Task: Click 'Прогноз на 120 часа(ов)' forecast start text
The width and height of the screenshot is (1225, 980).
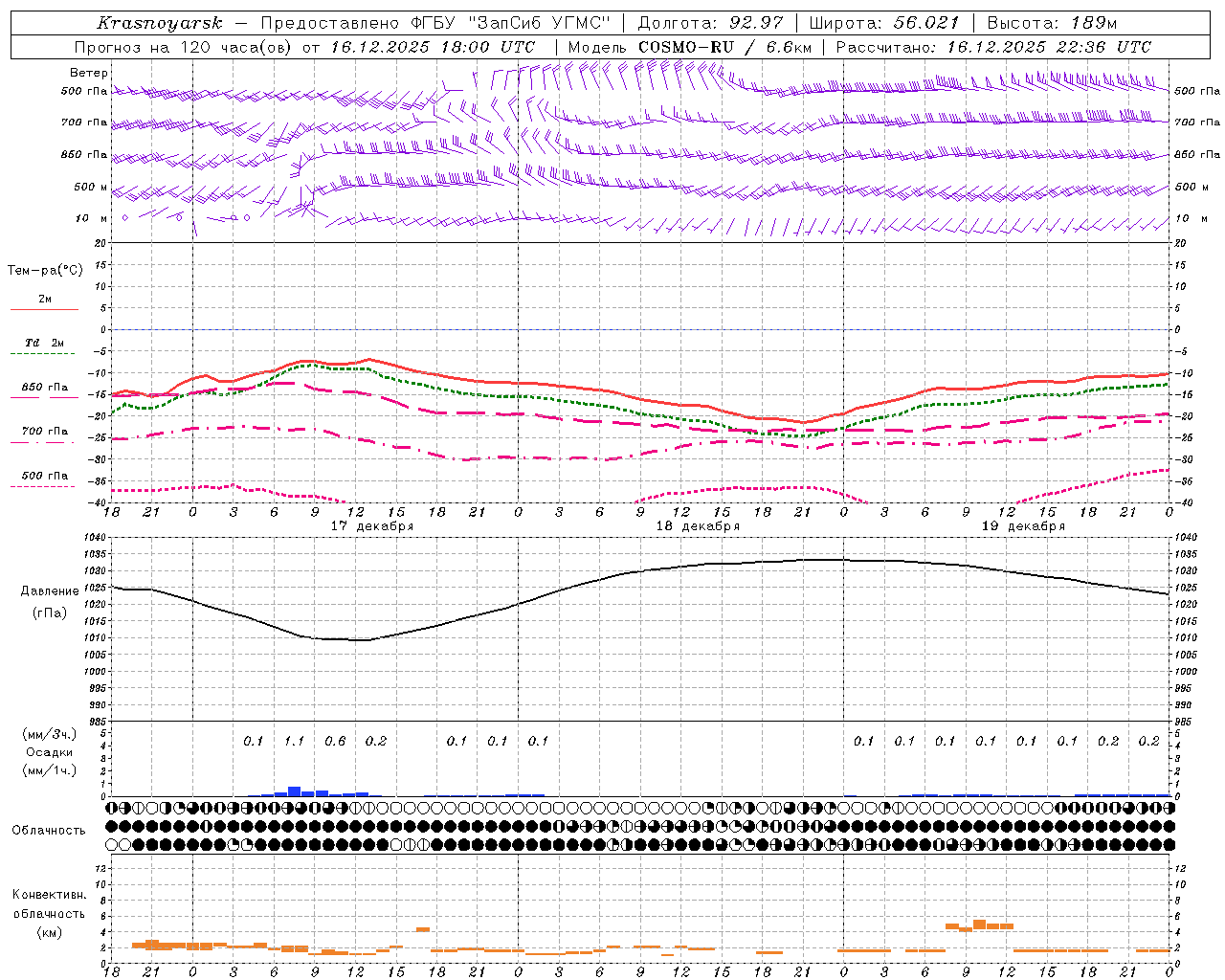Action: 185,47
